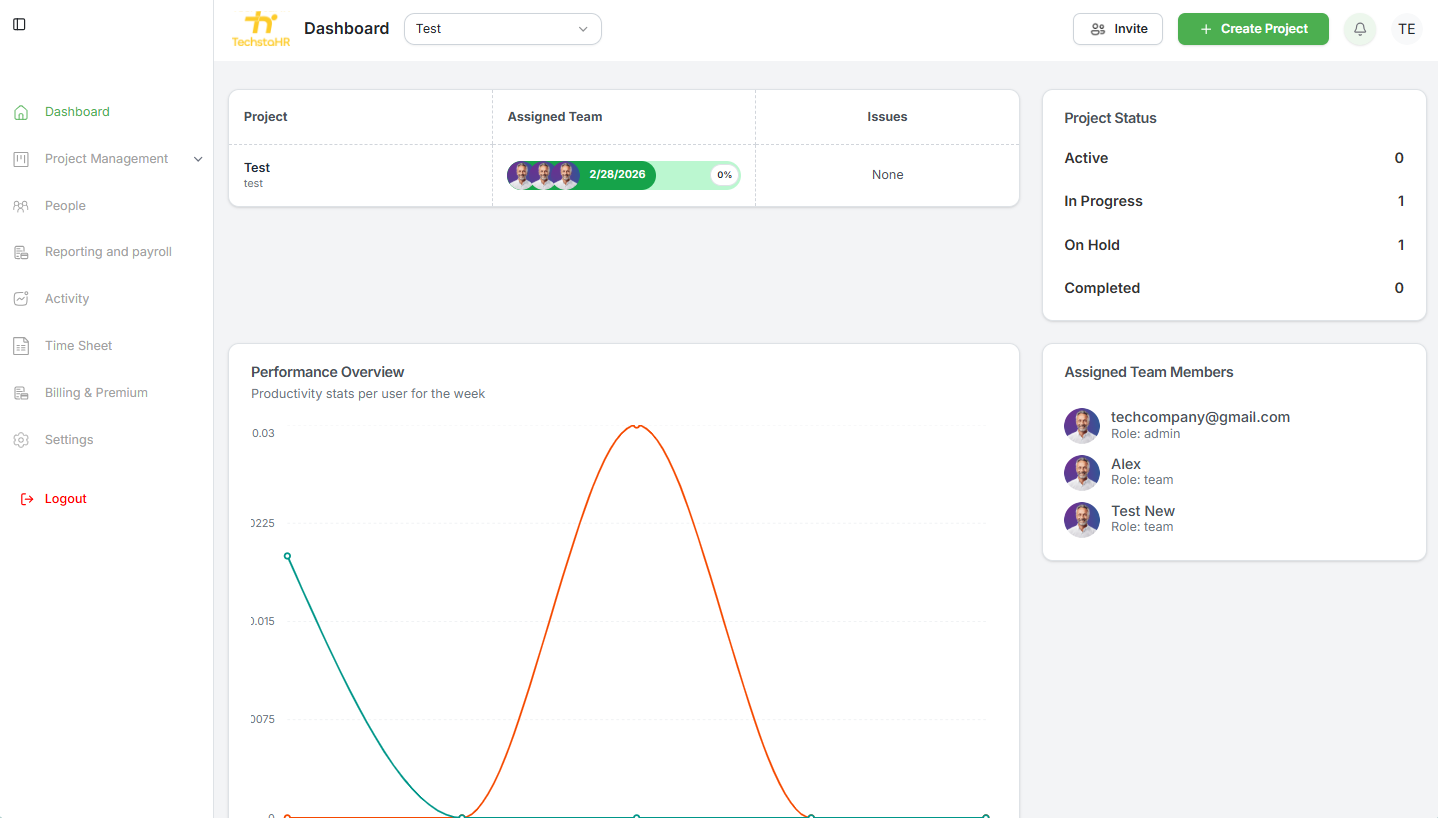The height and width of the screenshot is (818, 1438).
Task: Open the Settings gear icon
Action: click(x=20, y=439)
